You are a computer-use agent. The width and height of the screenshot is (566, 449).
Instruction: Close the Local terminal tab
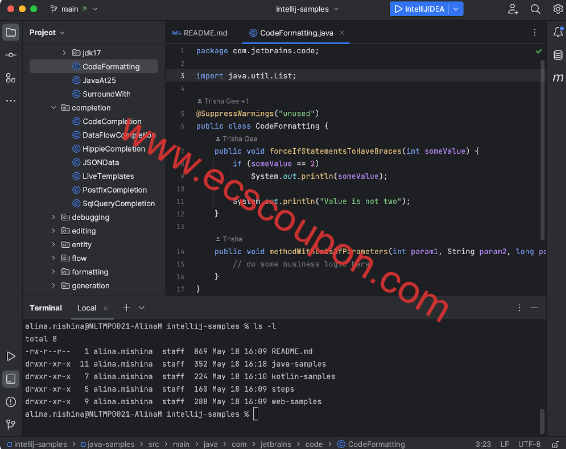coord(105,308)
